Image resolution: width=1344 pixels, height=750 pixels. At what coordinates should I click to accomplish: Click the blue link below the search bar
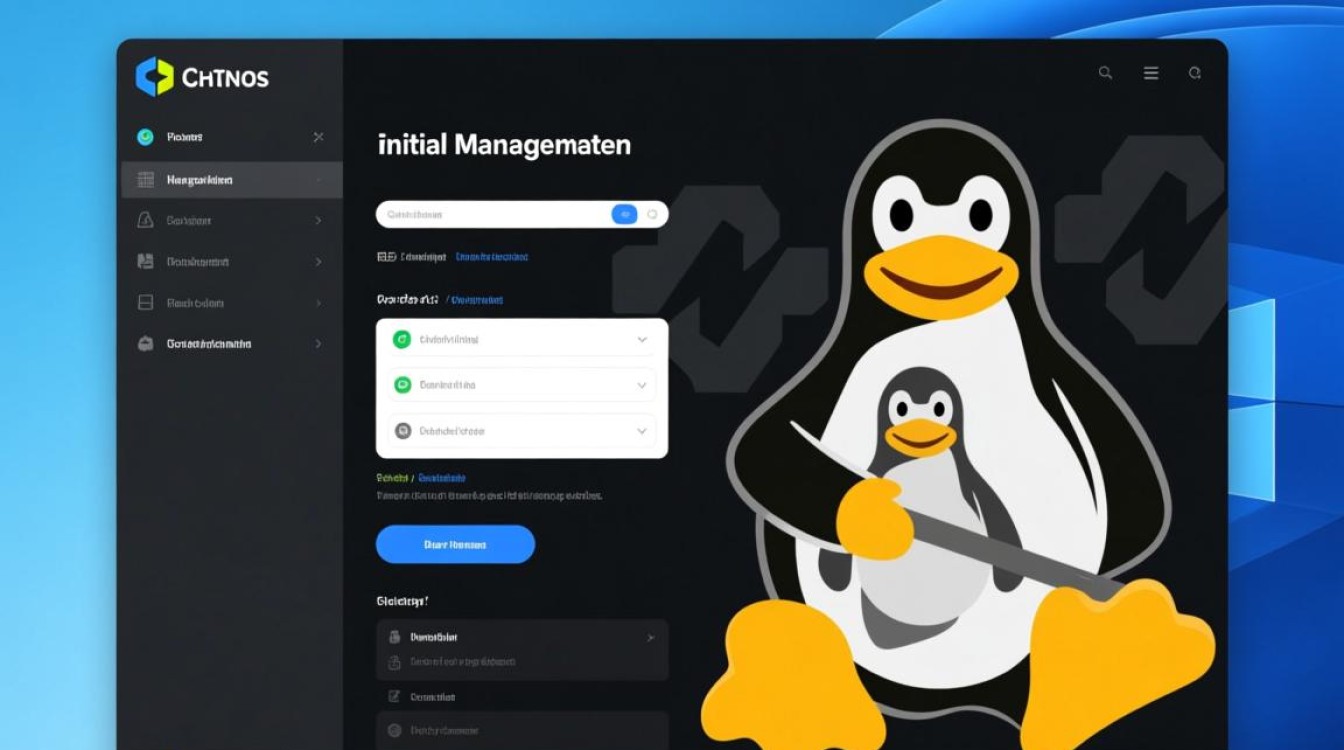(491, 257)
